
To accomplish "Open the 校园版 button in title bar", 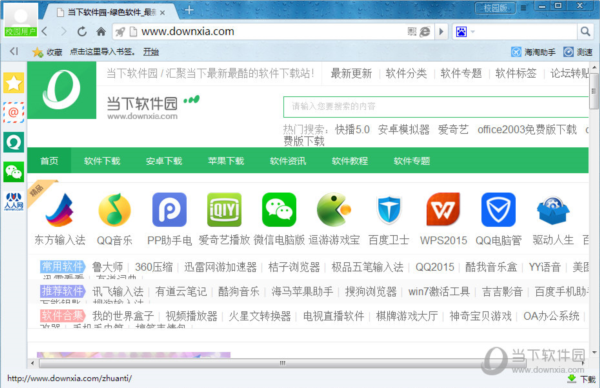I will click(495, 8).
